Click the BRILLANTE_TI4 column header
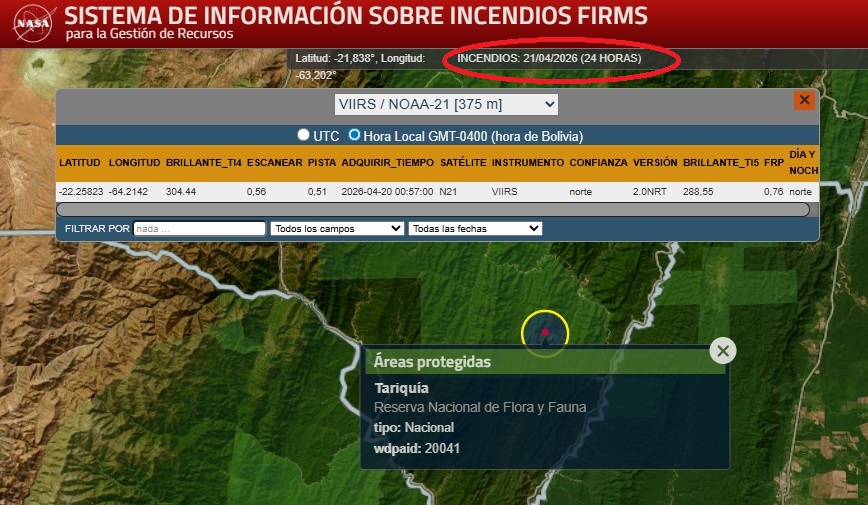The image size is (868, 505). (203, 162)
